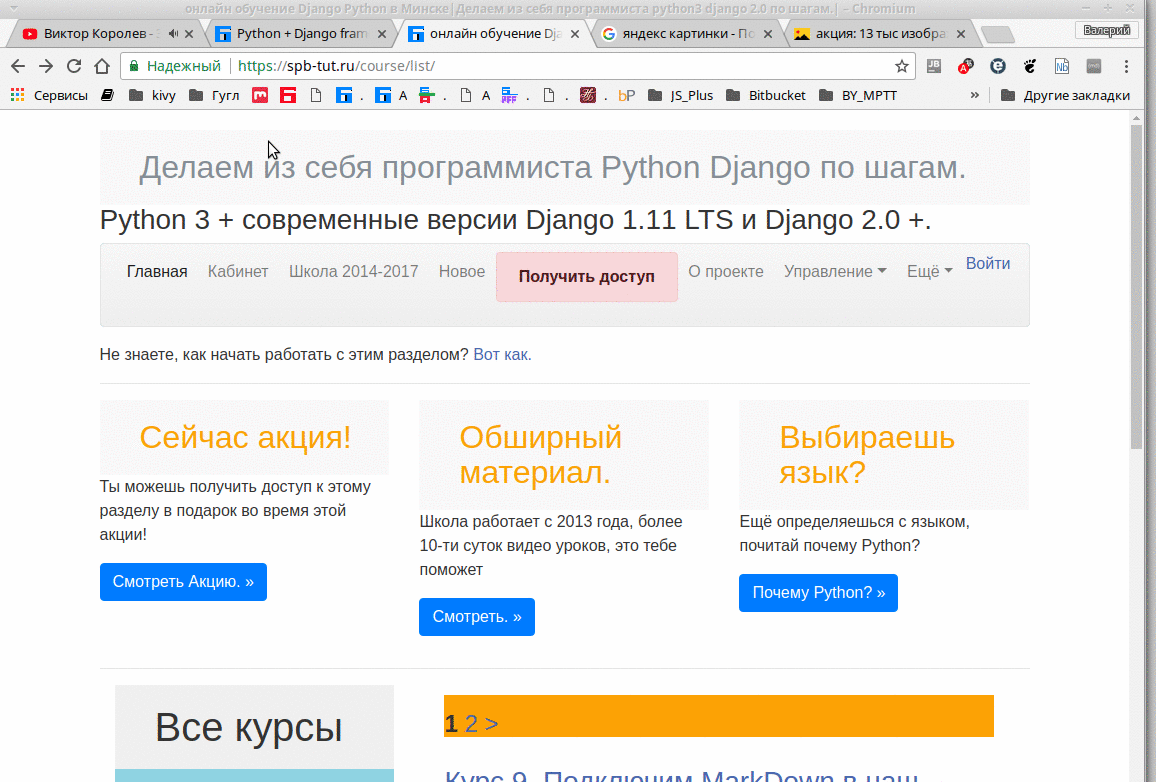This screenshot has height=782, width=1156.
Task: Open the Bitbucket bookmarks folder
Action: click(x=766, y=95)
